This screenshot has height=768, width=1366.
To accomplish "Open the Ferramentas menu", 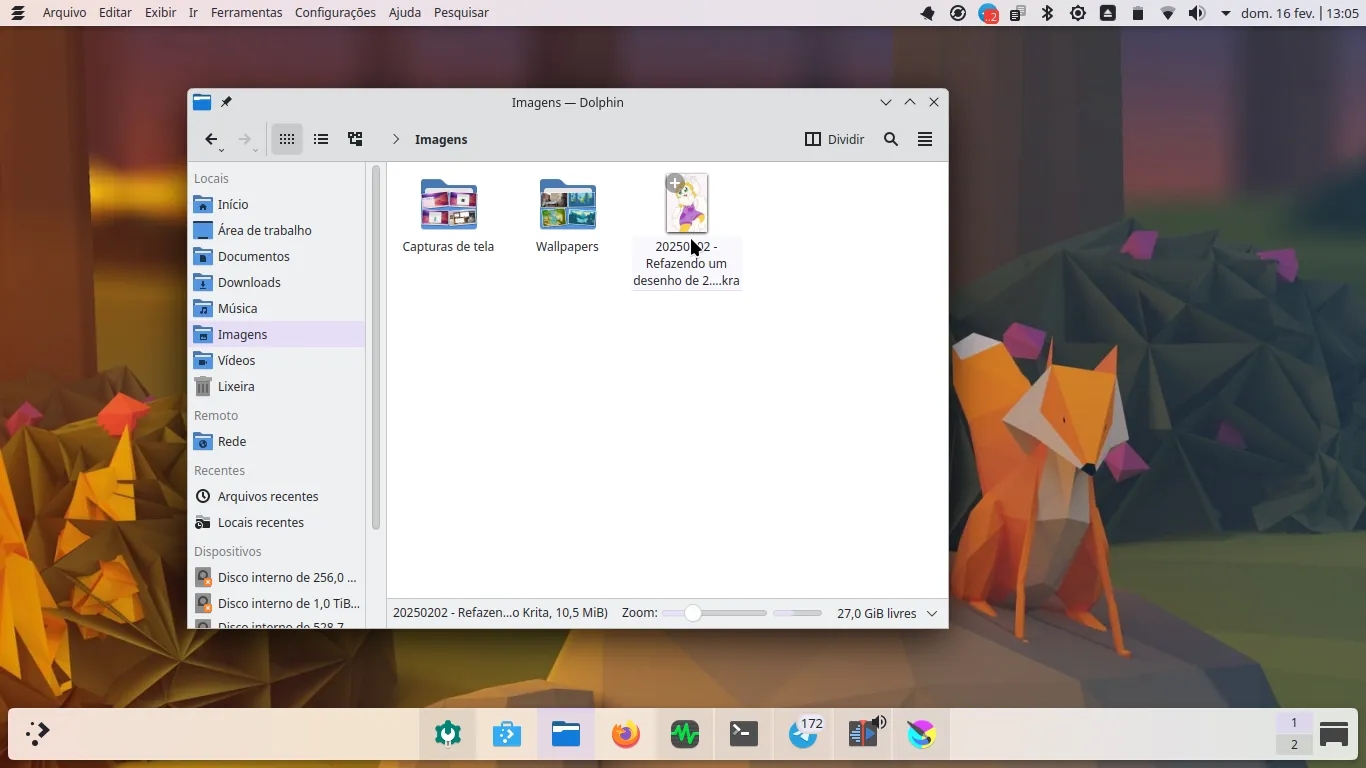I will click(x=246, y=13).
